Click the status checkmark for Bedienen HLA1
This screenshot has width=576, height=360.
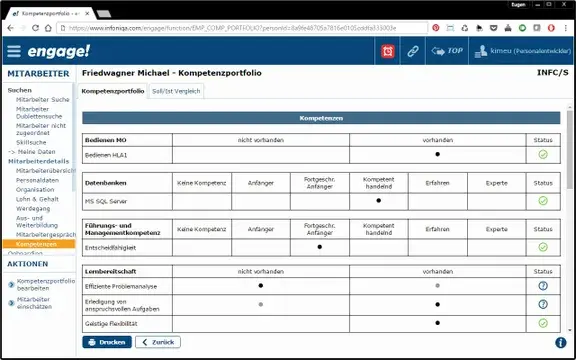pyautogui.click(x=543, y=154)
